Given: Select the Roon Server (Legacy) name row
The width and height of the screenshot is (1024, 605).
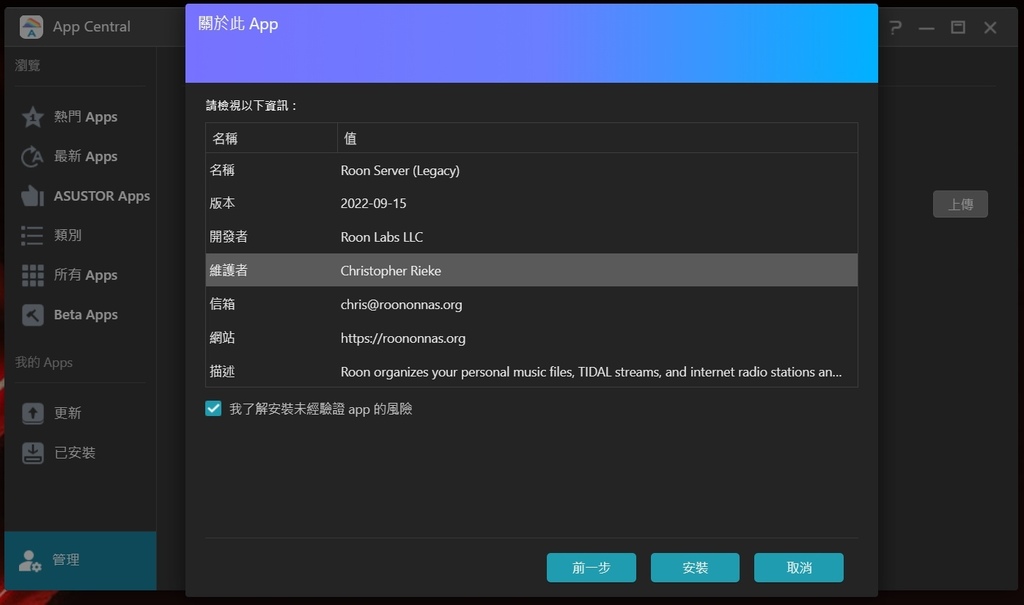Looking at the screenshot, I should (x=532, y=171).
